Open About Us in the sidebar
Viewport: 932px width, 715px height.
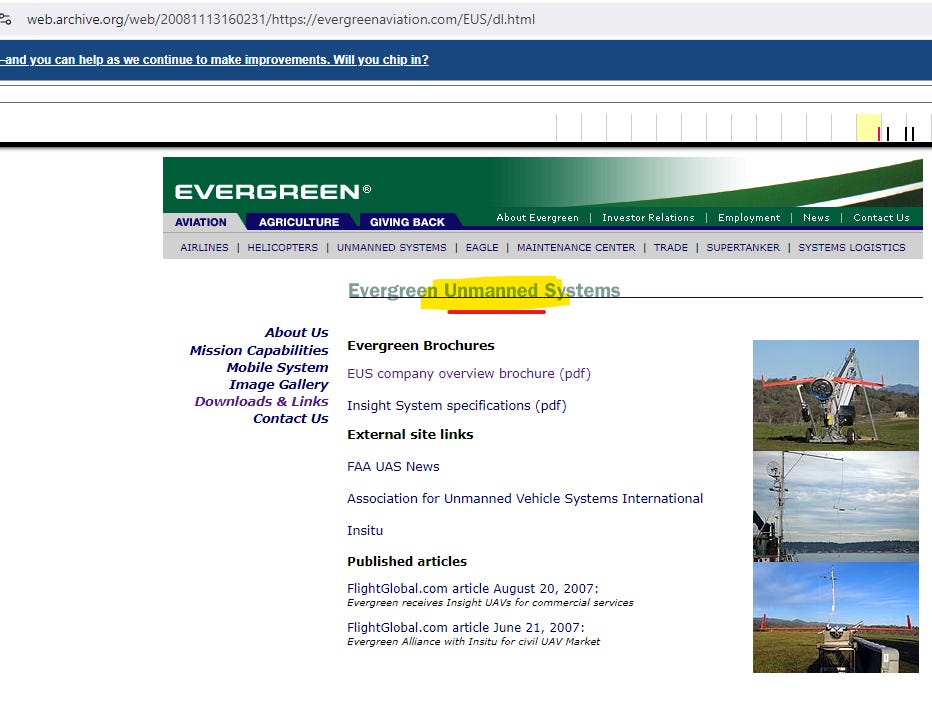(x=296, y=332)
